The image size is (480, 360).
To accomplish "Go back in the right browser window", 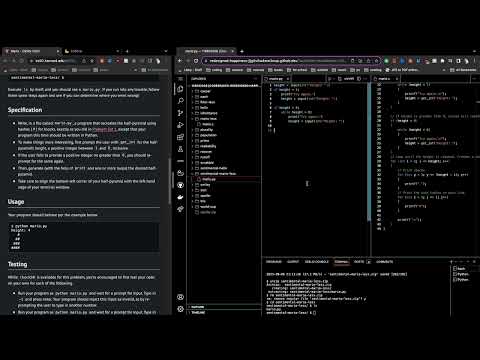I will [180, 61].
